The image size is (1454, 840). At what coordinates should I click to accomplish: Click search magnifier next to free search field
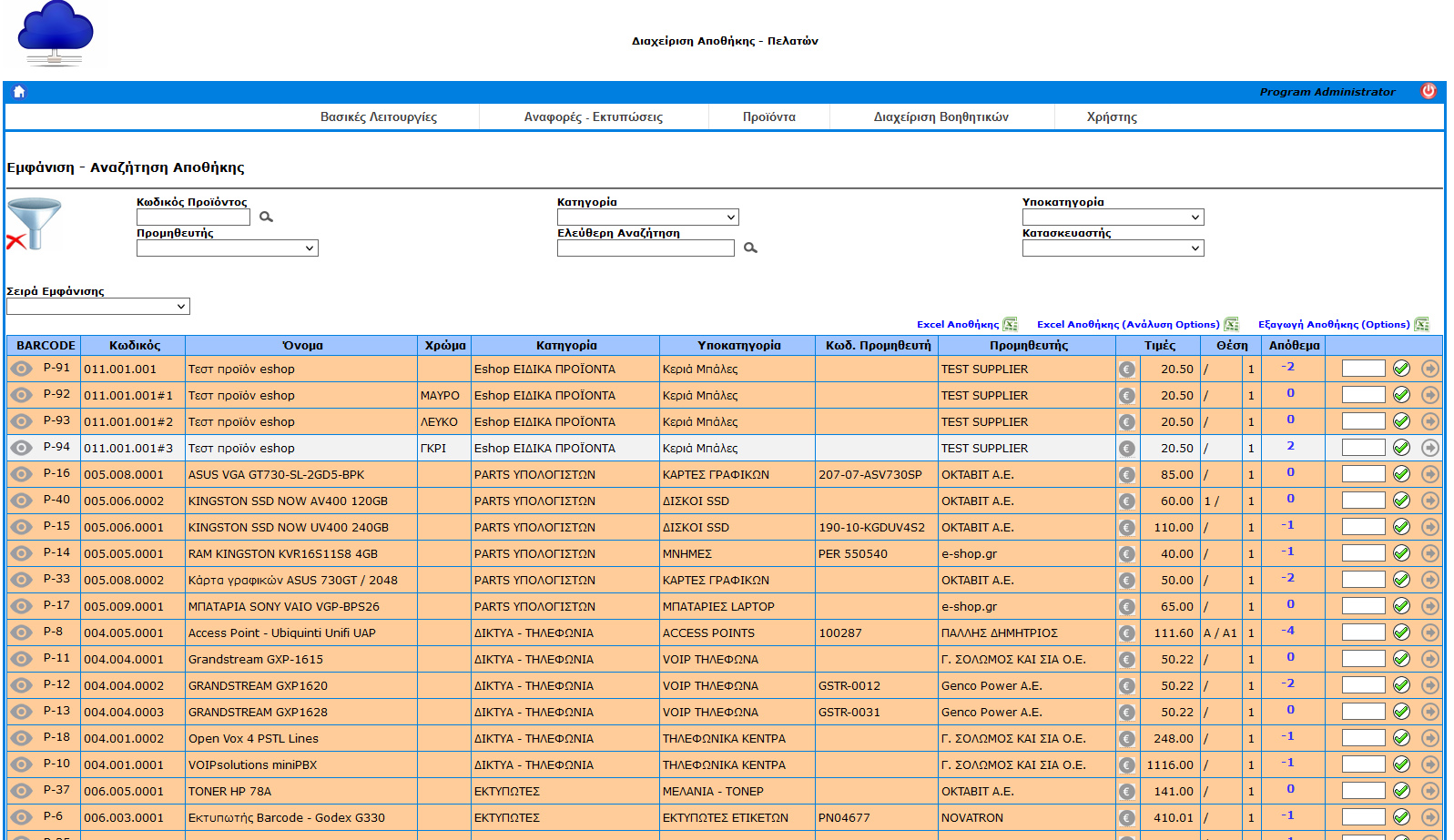click(x=750, y=248)
